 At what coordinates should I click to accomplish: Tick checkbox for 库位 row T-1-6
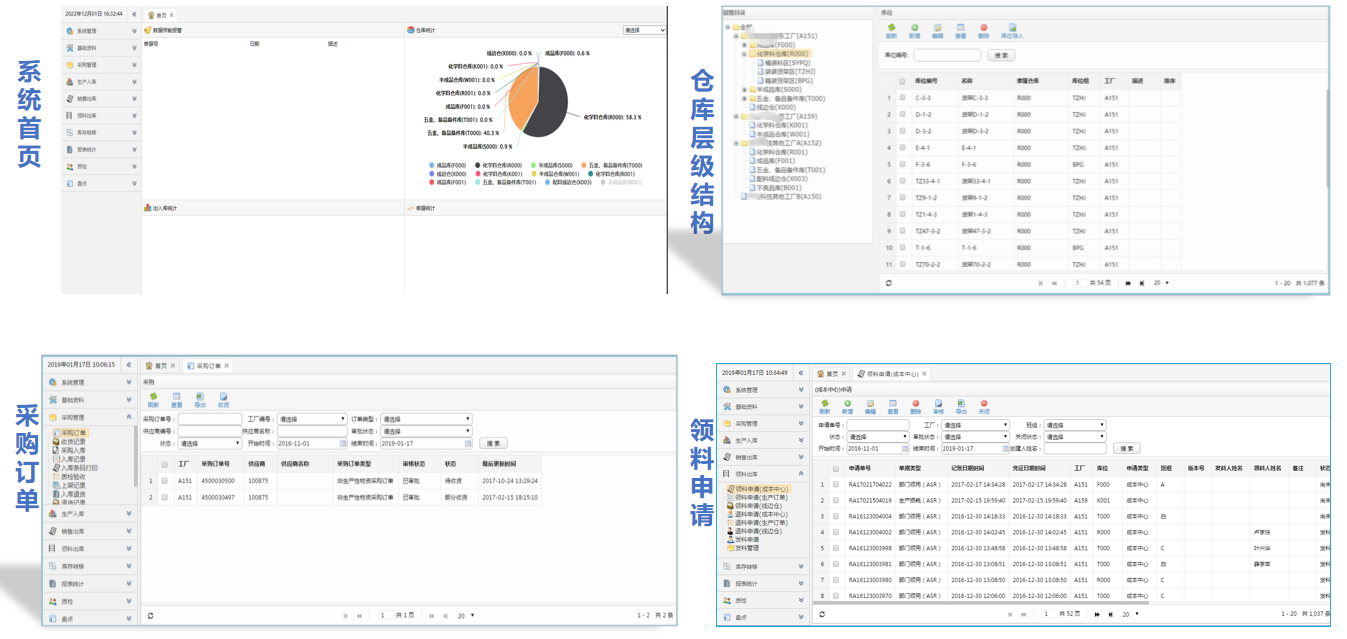pyautogui.click(x=902, y=247)
